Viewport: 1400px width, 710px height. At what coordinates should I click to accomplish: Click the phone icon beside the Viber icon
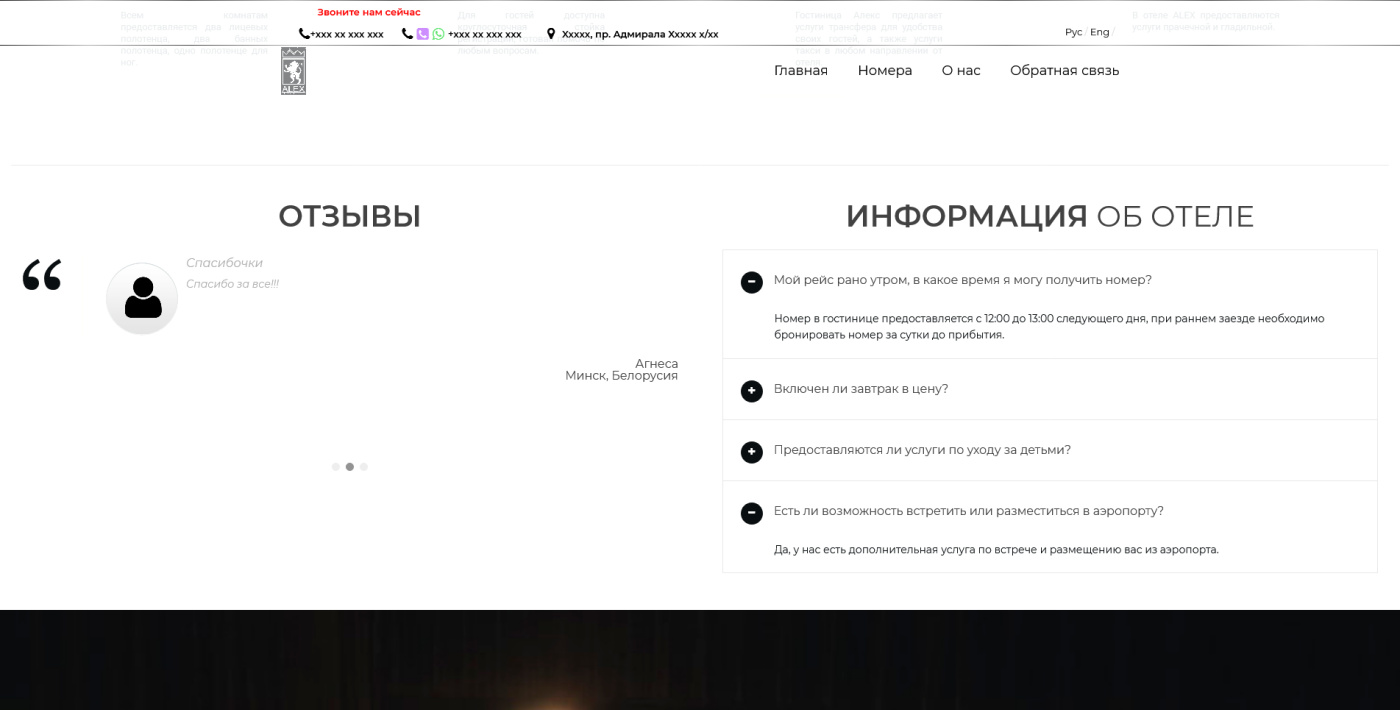pos(407,34)
